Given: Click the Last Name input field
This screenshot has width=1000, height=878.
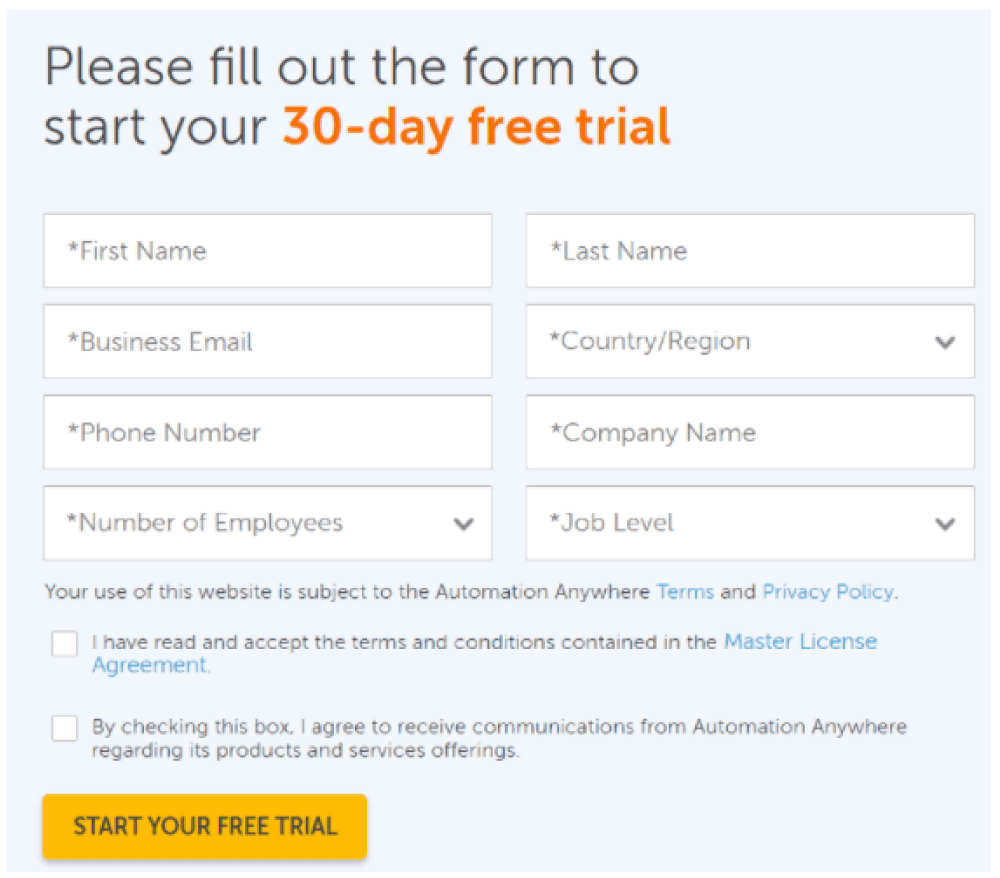Looking at the screenshot, I should pos(748,251).
